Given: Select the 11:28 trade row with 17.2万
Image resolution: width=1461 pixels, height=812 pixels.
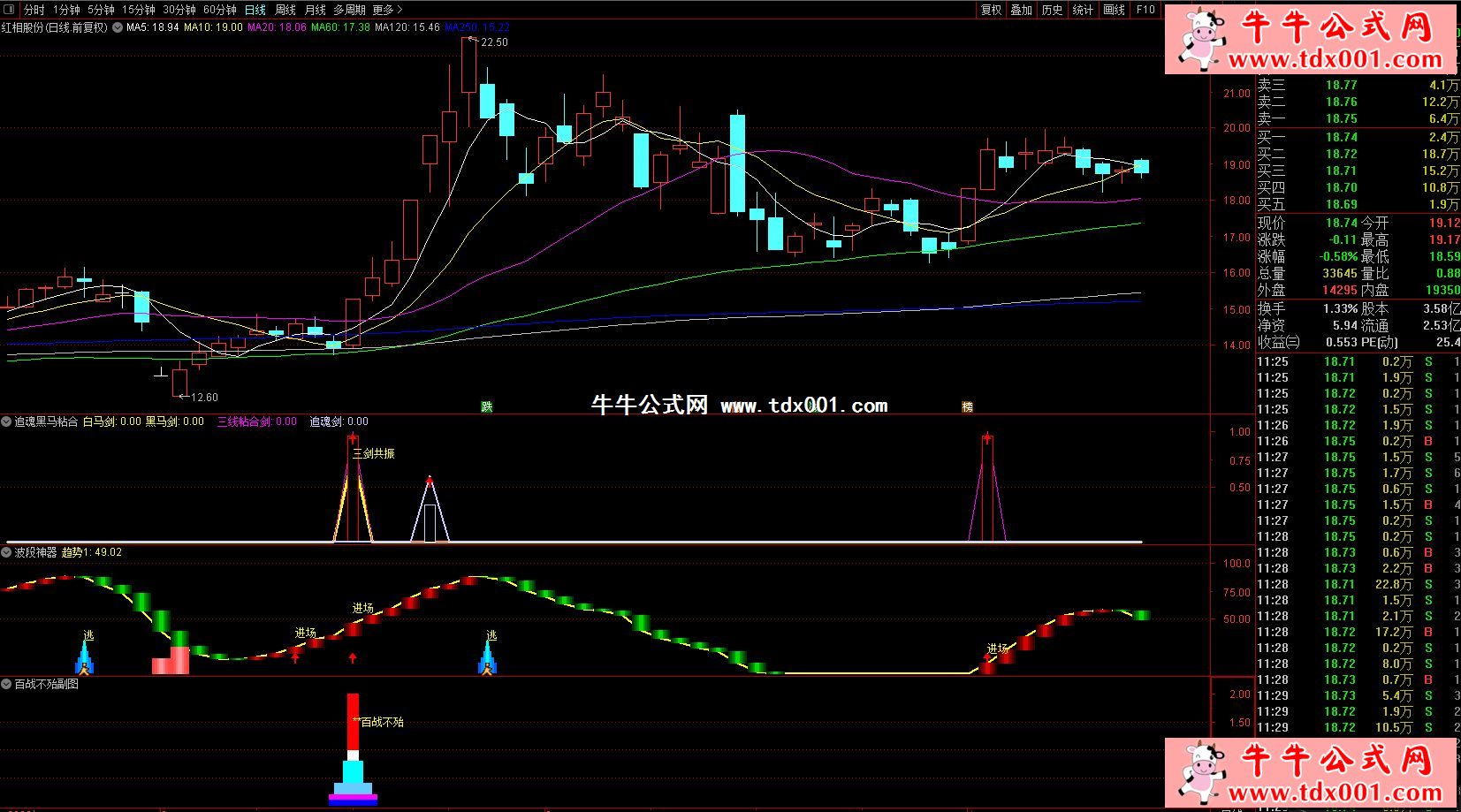Looking at the screenshot, I should tap(1358, 632).
